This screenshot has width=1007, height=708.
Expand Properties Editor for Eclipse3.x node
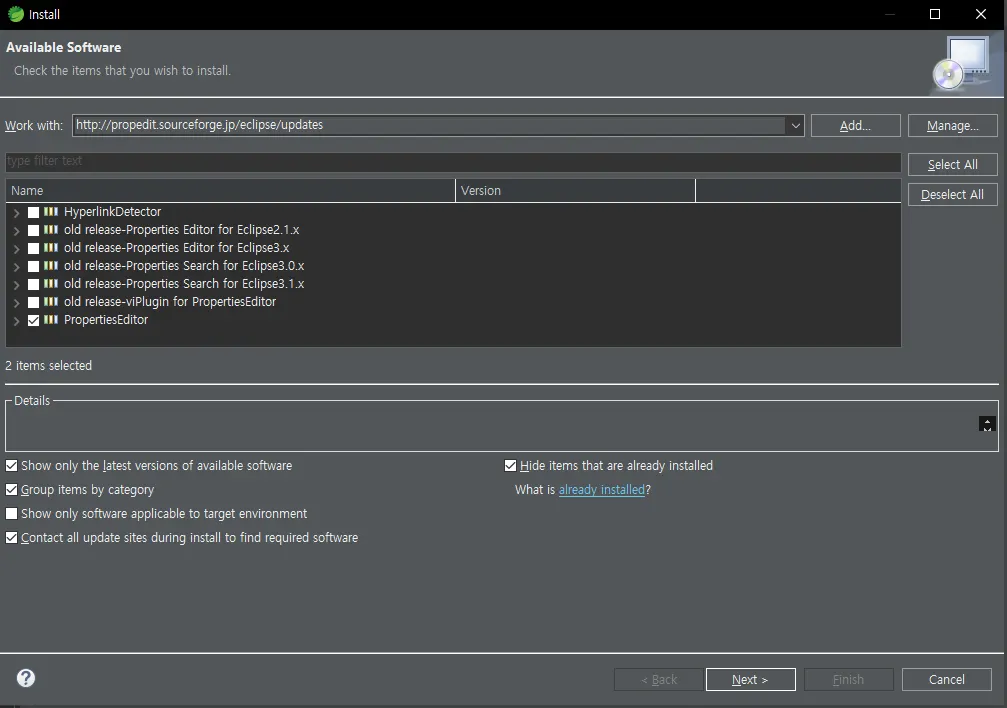(17, 249)
